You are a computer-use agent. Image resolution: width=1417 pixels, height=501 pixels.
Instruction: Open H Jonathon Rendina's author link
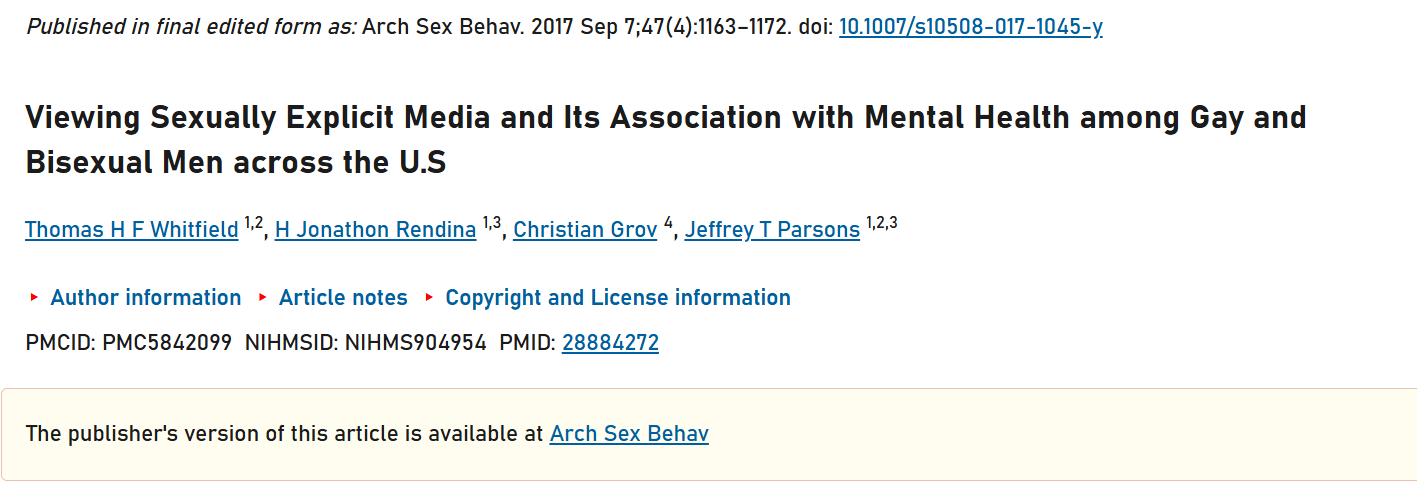[375, 230]
